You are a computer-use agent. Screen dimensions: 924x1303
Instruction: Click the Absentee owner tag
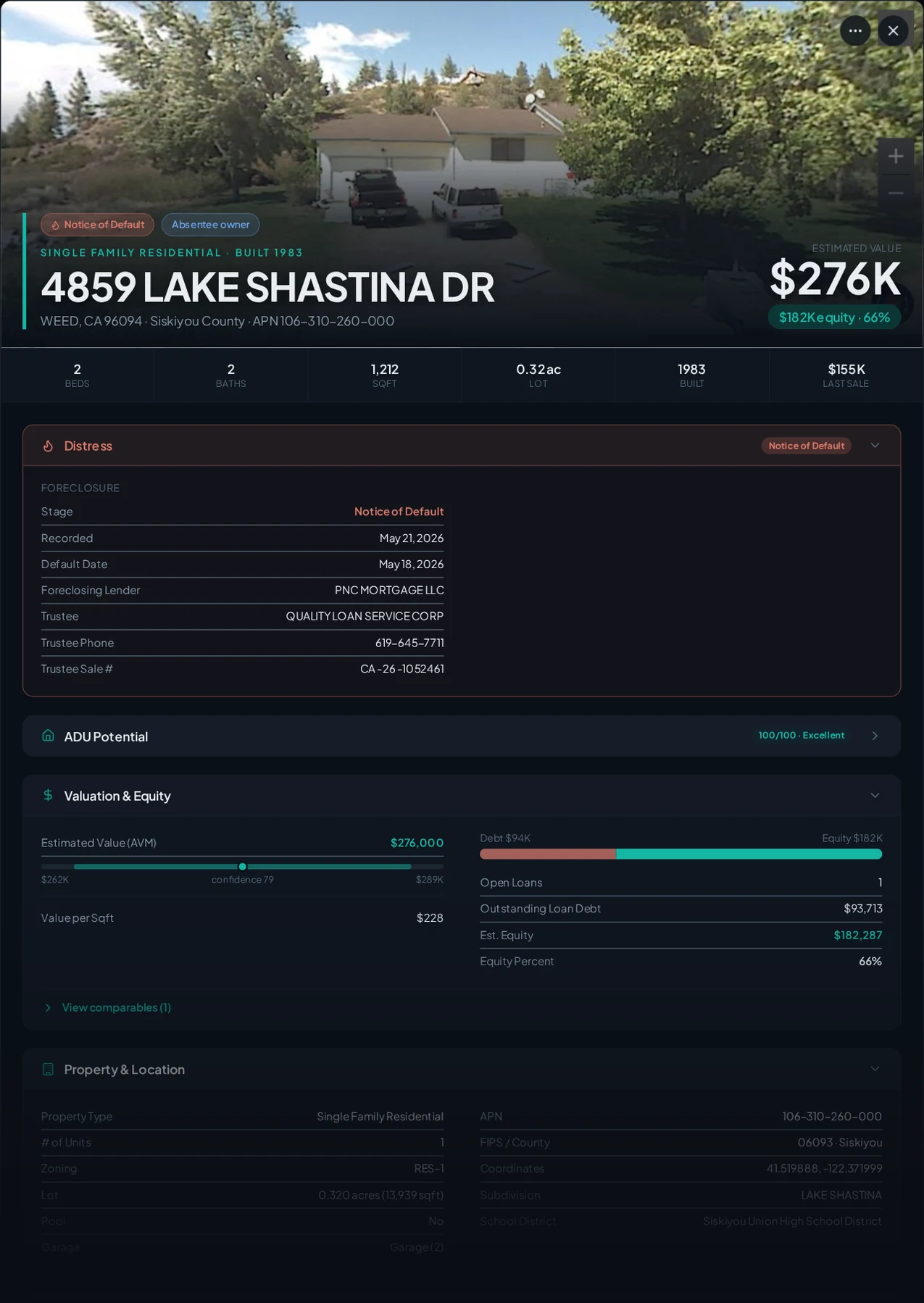click(210, 225)
